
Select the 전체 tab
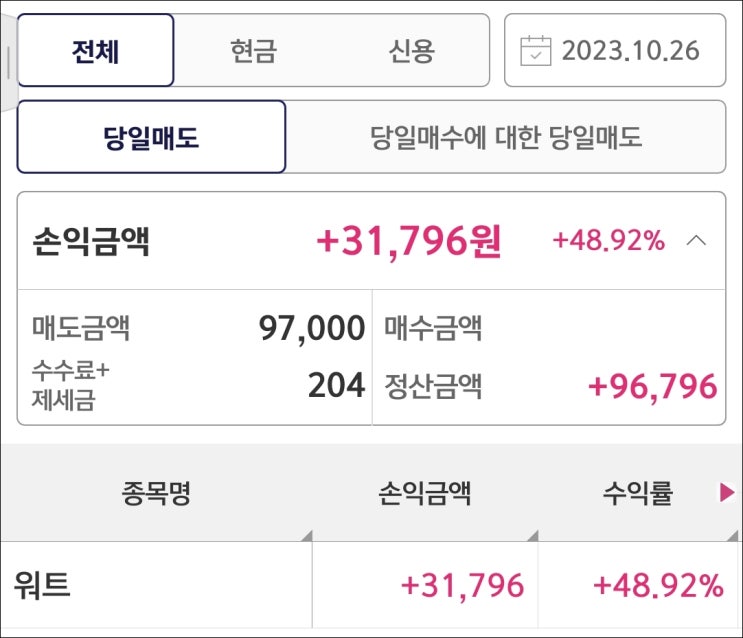[96, 50]
